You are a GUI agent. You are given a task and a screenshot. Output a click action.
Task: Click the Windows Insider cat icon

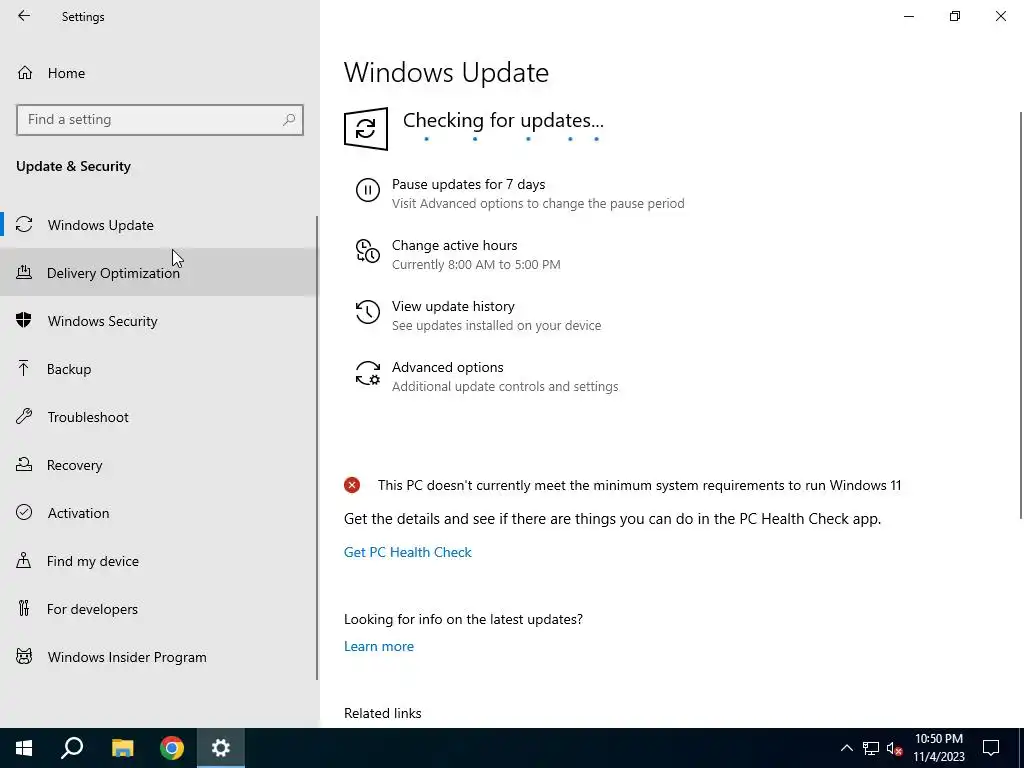24,656
